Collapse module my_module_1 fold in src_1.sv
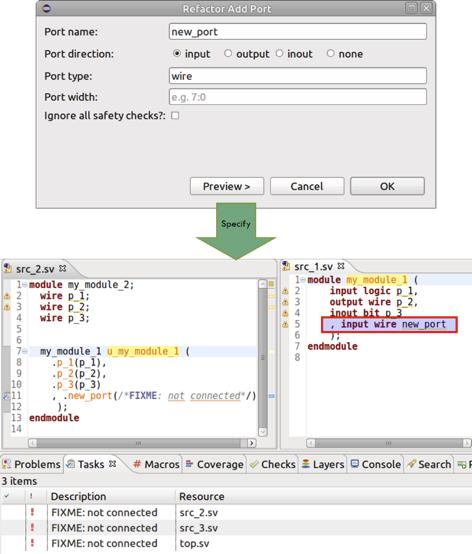472x554 pixels. point(303,279)
